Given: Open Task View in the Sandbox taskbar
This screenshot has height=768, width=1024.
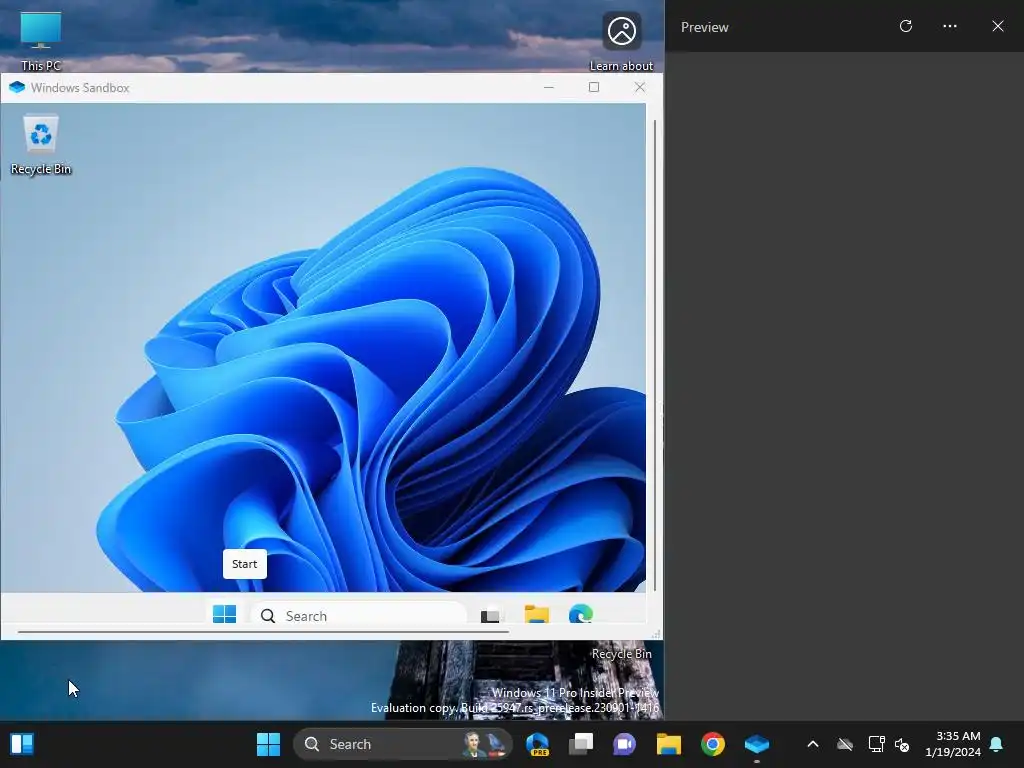Looking at the screenshot, I should [x=490, y=615].
